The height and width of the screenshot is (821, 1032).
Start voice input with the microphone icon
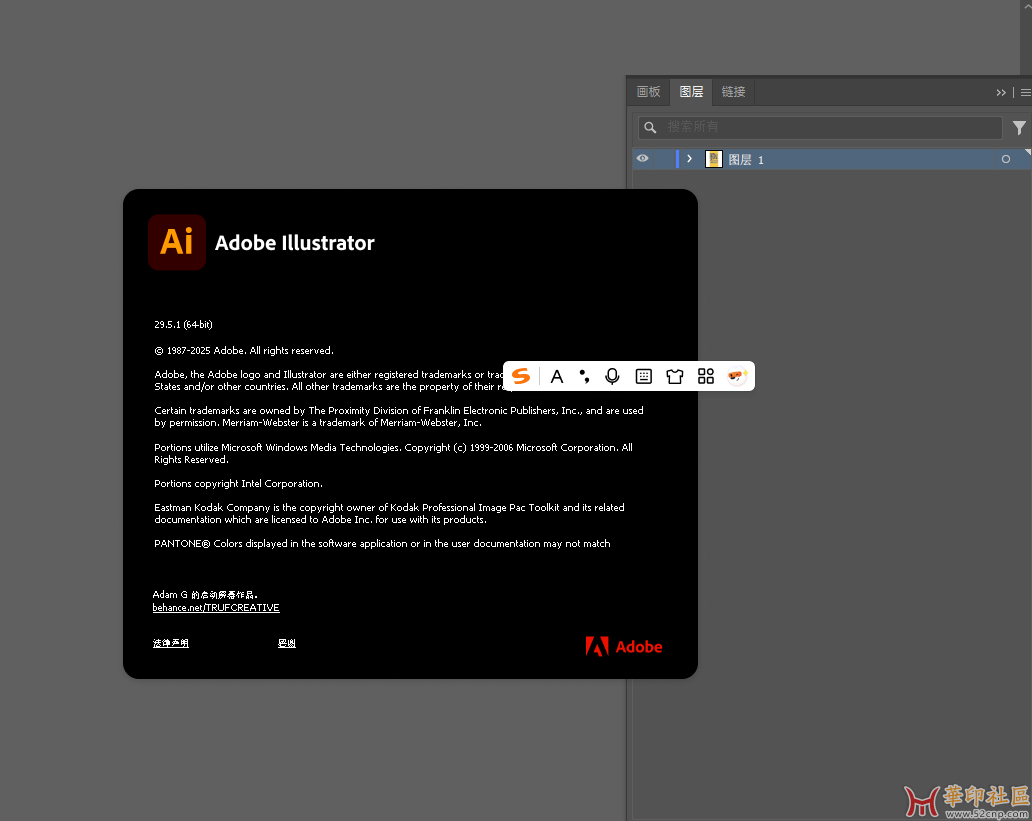[x=612, y=377]
